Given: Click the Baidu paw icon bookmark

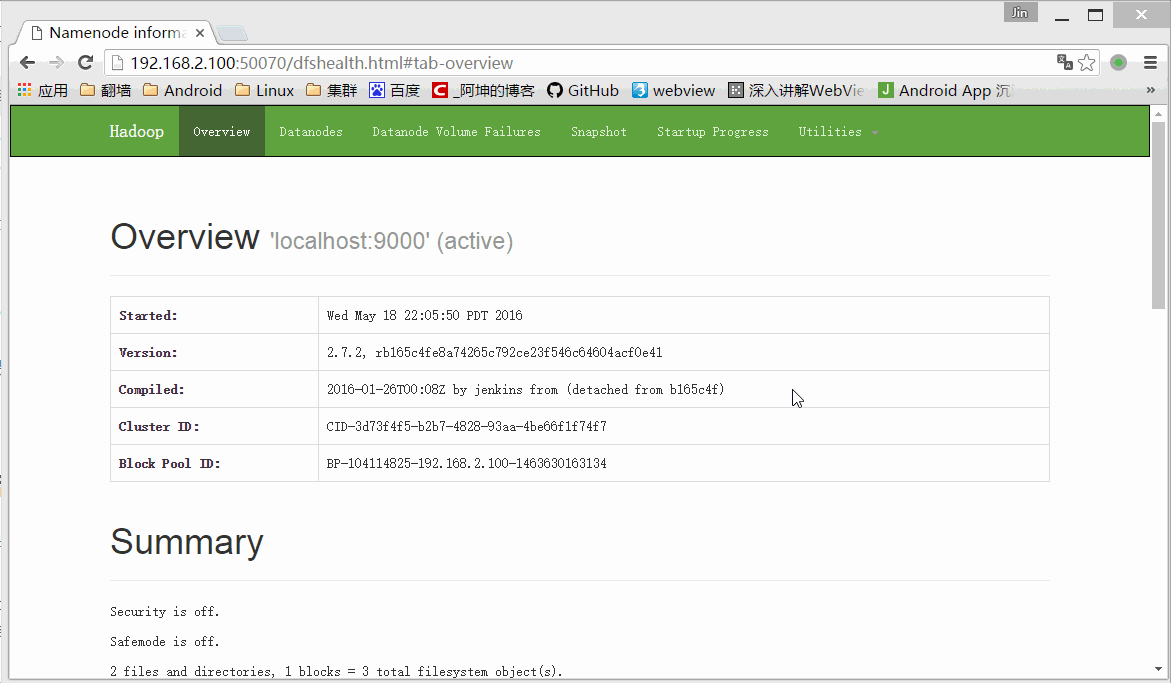Looking at the screenshot, I should pyautogui.click(x=375, y=90).
